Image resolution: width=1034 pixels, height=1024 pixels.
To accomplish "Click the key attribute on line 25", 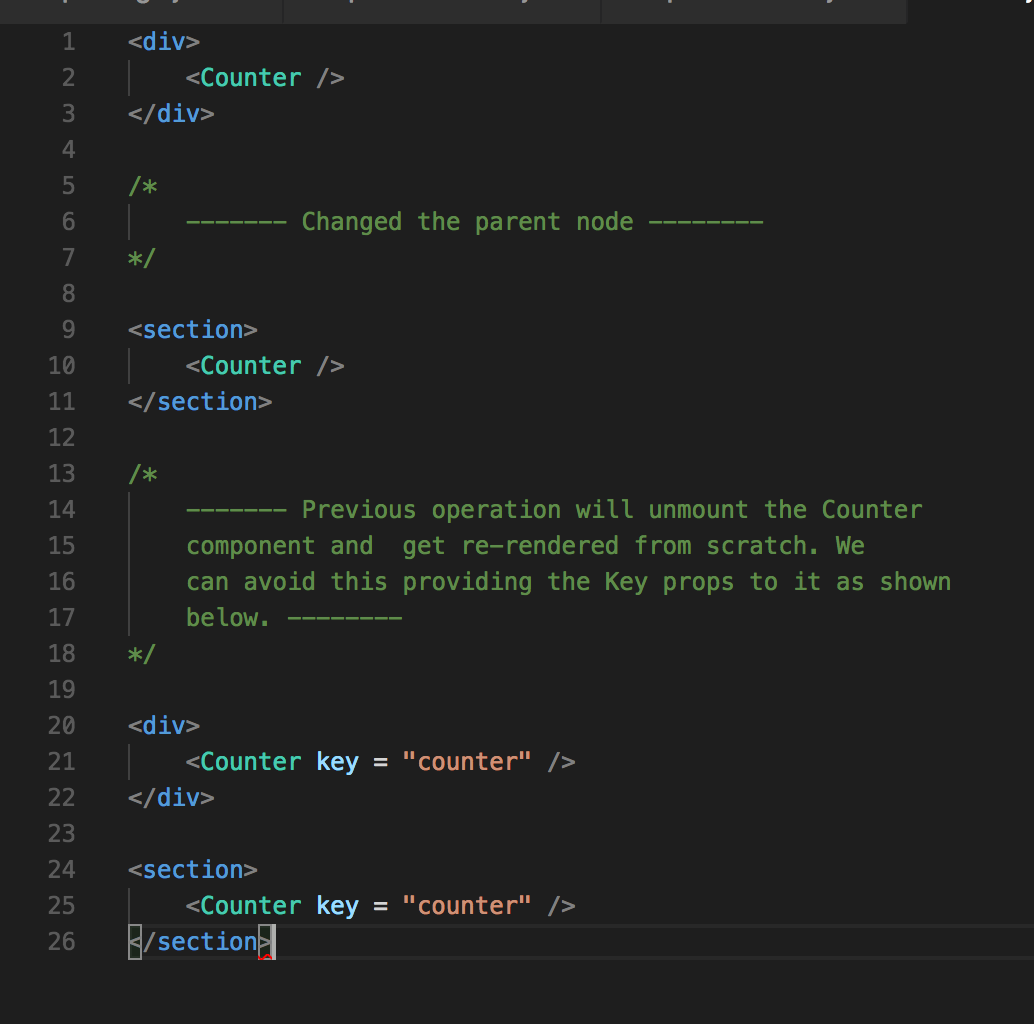I will click(x=337, y=905).
